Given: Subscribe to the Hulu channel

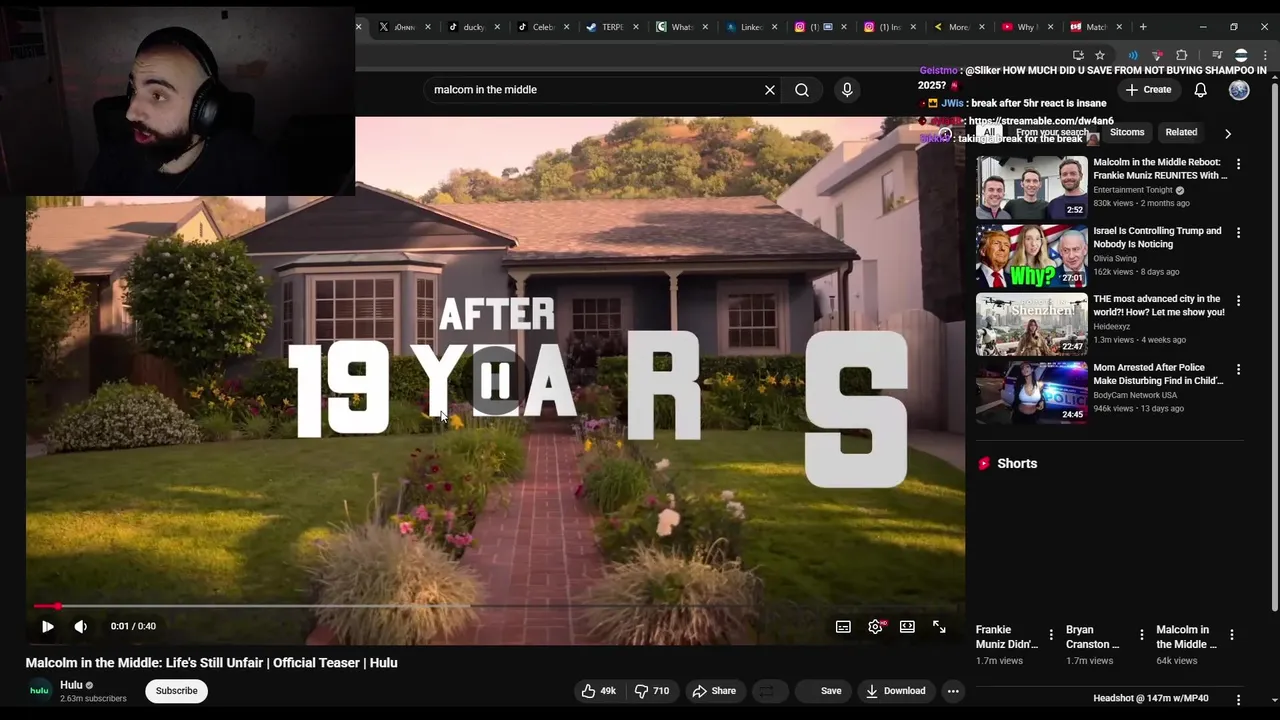Looking at the screenshot, I should pos(176,691).
